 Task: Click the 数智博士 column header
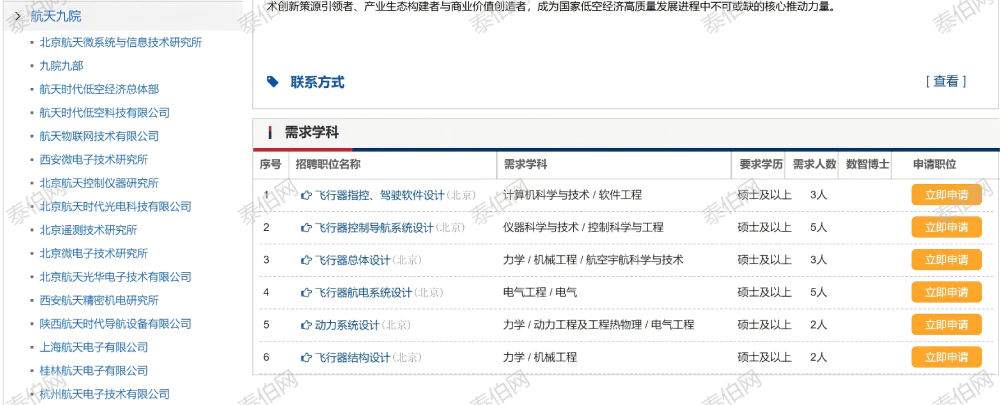coord(867,164)
